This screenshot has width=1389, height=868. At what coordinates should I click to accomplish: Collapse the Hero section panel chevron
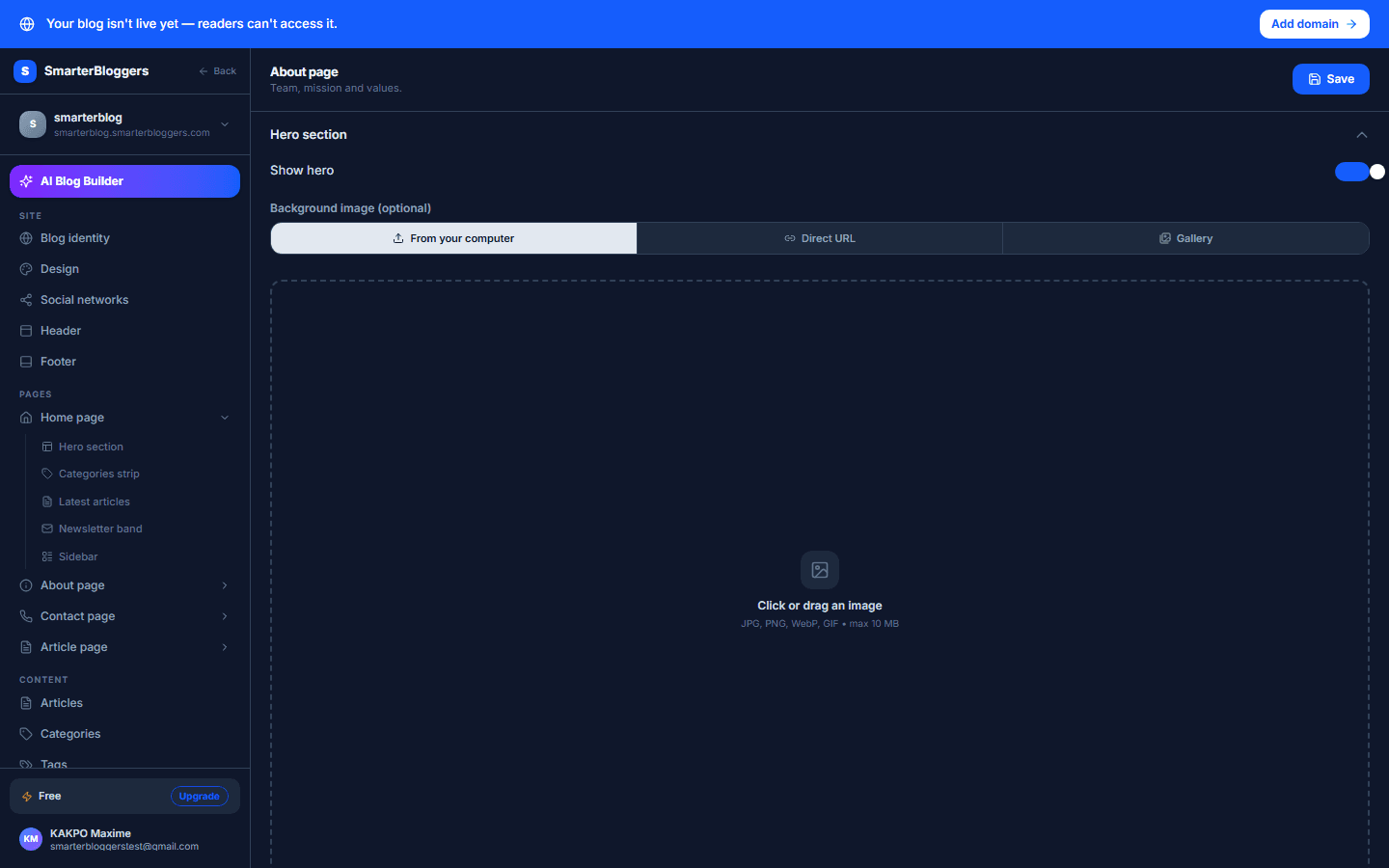tap(1362, 135)
